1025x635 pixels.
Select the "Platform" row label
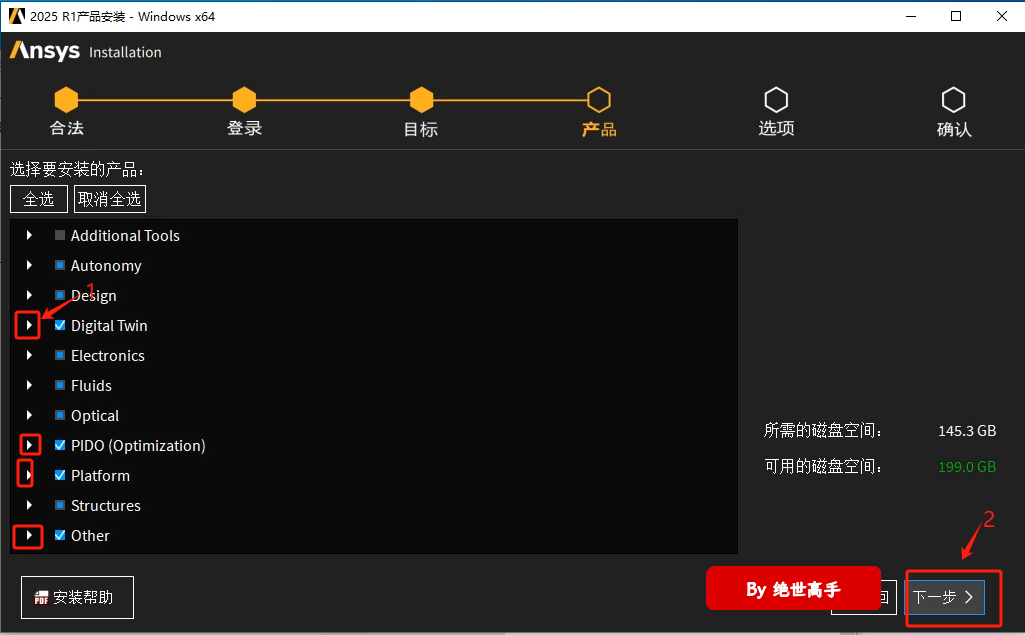click(100, 476)
